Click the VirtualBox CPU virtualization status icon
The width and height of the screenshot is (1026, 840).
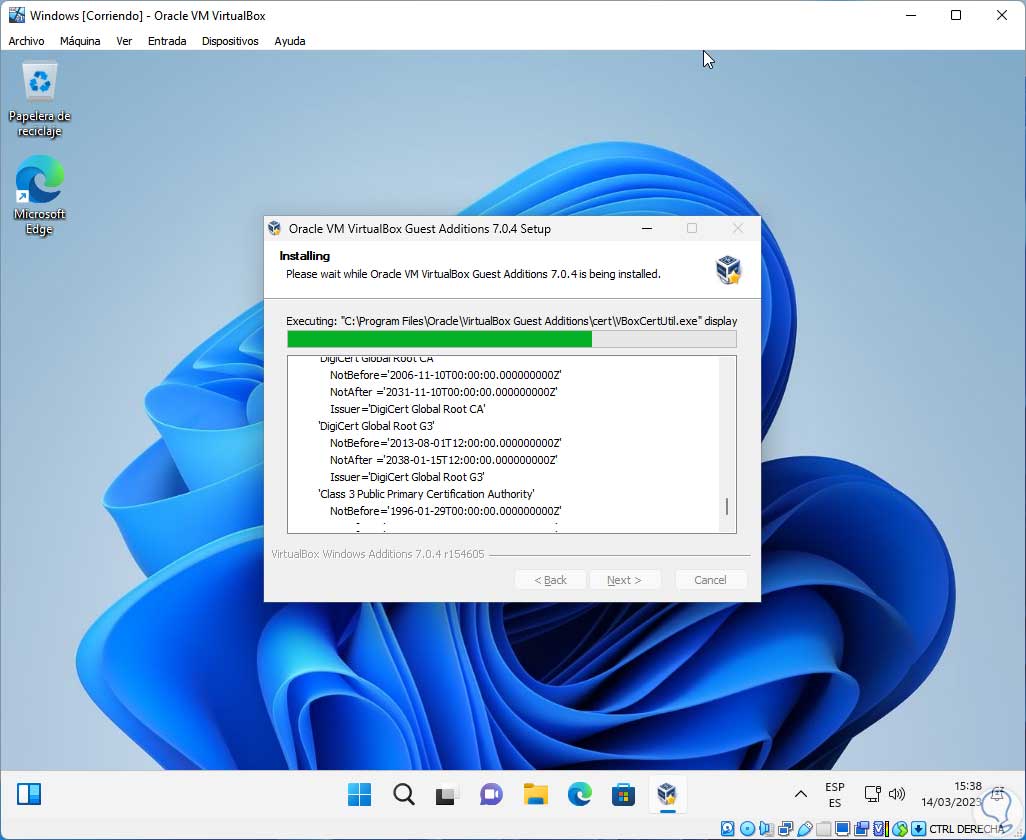(881, 829)
